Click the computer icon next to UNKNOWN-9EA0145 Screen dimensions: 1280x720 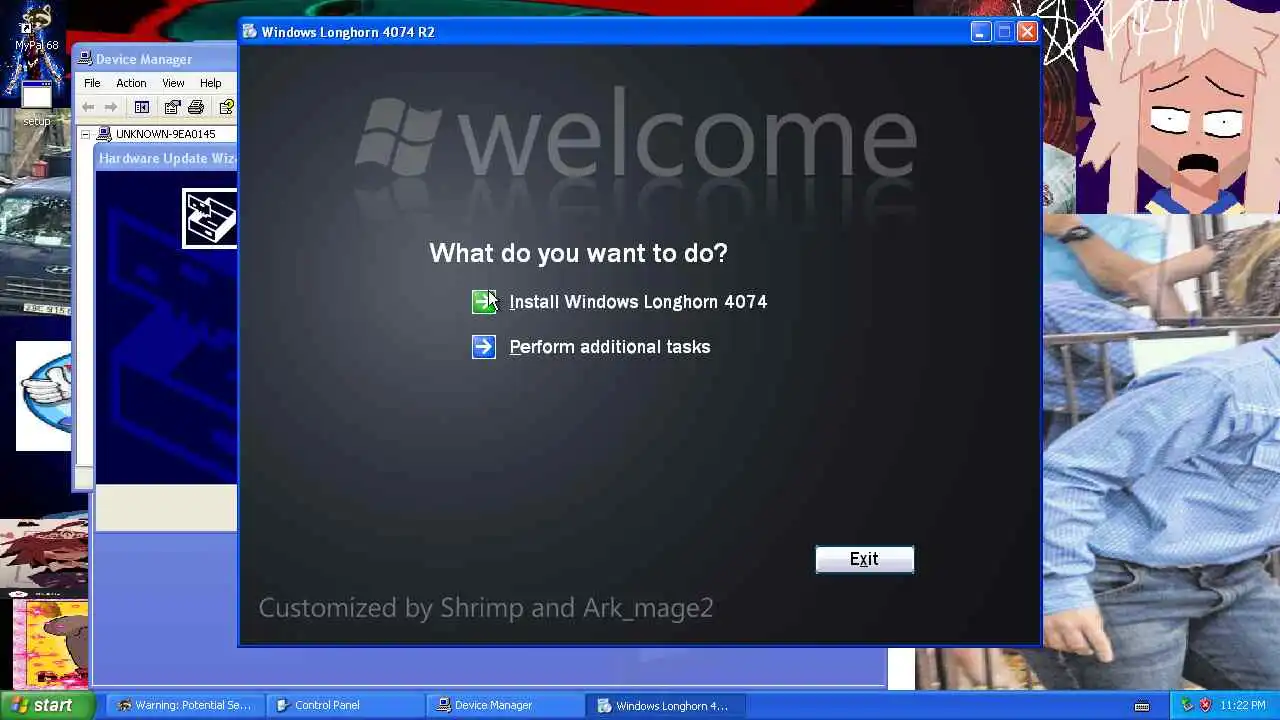[104, 134]
